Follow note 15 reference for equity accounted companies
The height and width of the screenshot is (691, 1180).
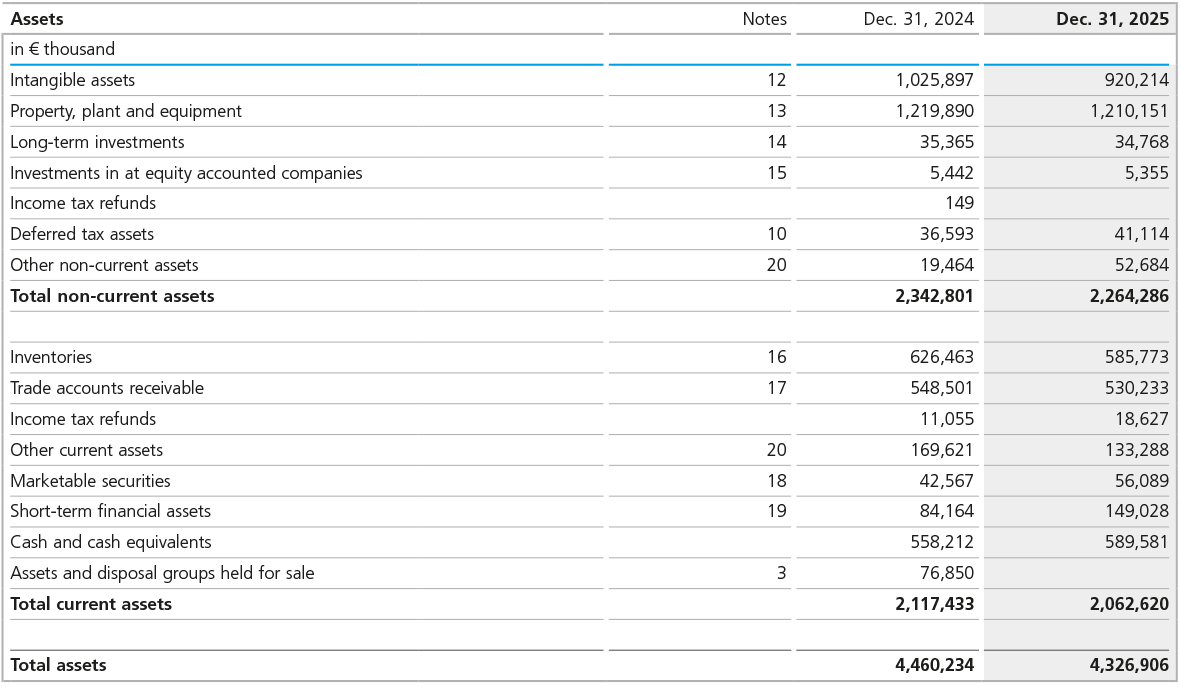[776, 173]
